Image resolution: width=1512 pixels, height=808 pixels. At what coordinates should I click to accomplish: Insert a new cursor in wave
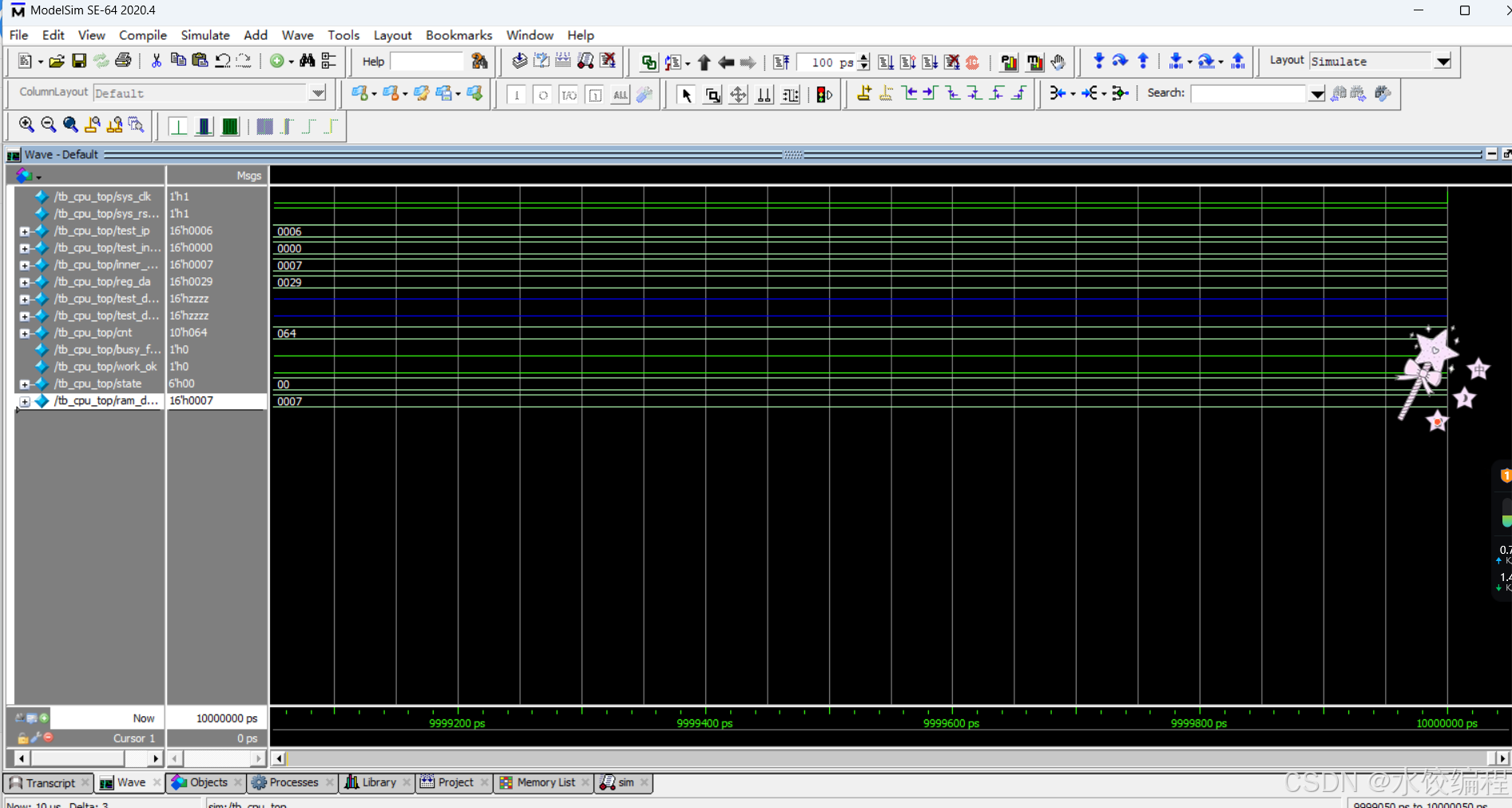pos(864,94)
